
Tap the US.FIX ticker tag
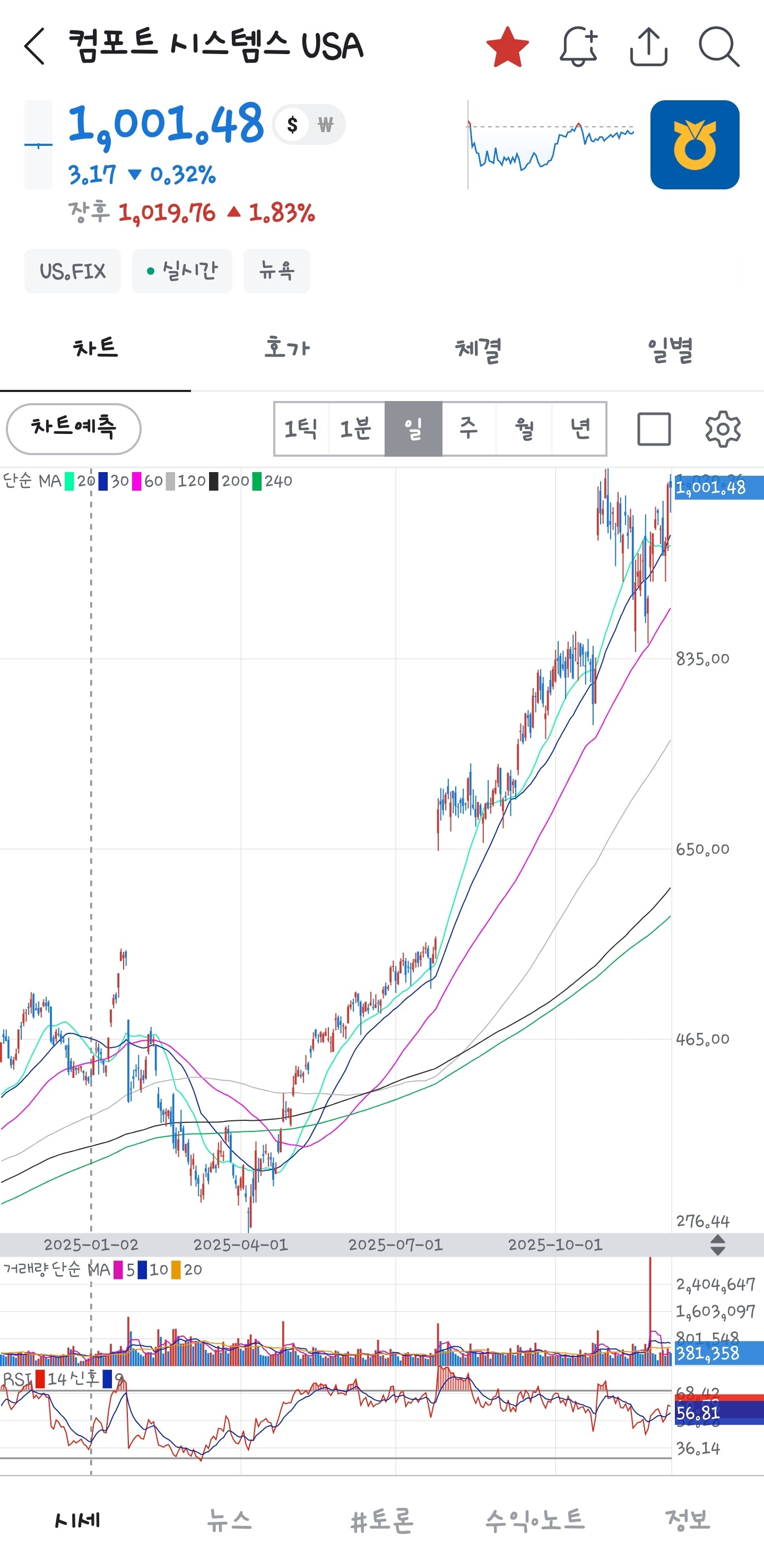tap(73, 271)
